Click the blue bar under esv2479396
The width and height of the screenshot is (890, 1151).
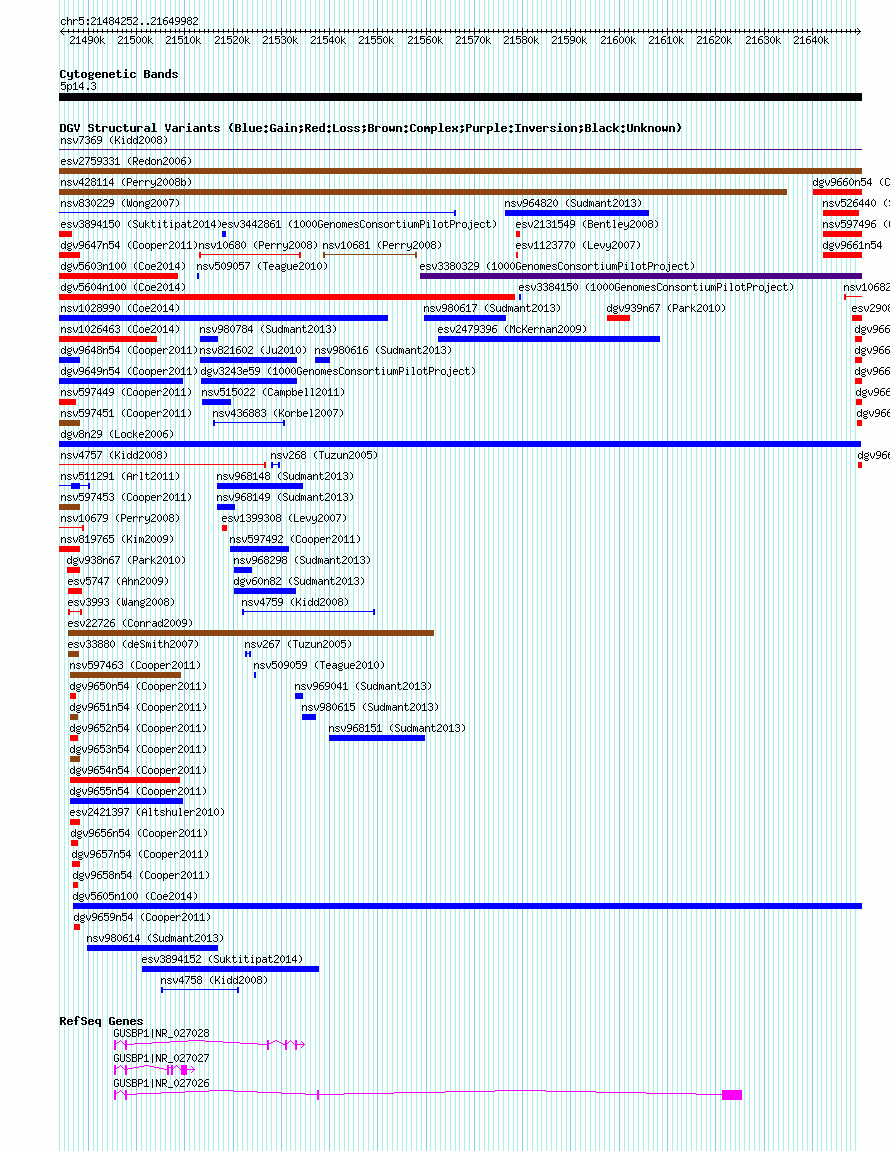click(549, 339)
